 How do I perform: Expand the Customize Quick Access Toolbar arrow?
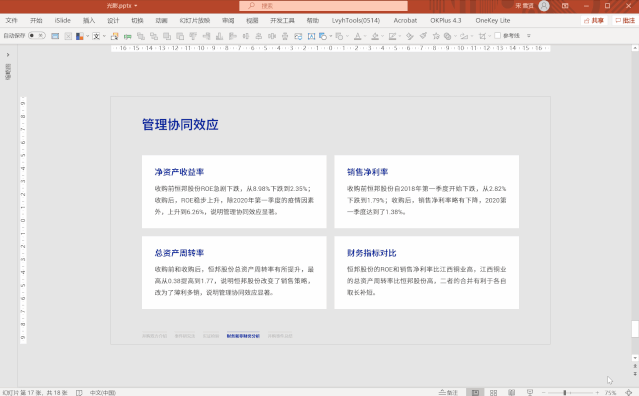pos(529,36)
